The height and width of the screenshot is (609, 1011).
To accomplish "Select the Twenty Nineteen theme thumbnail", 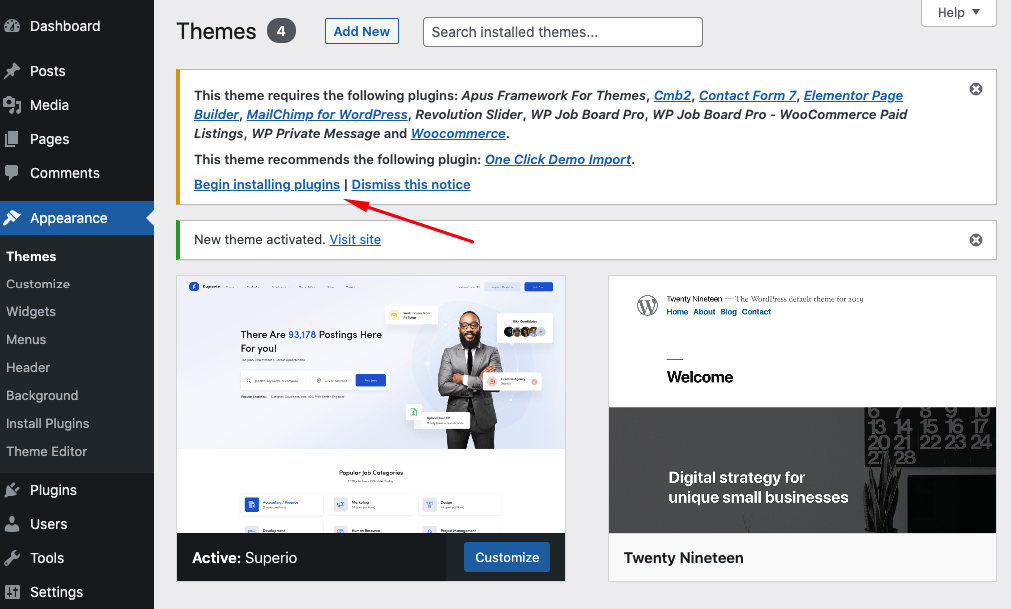I will click(802, 405).
